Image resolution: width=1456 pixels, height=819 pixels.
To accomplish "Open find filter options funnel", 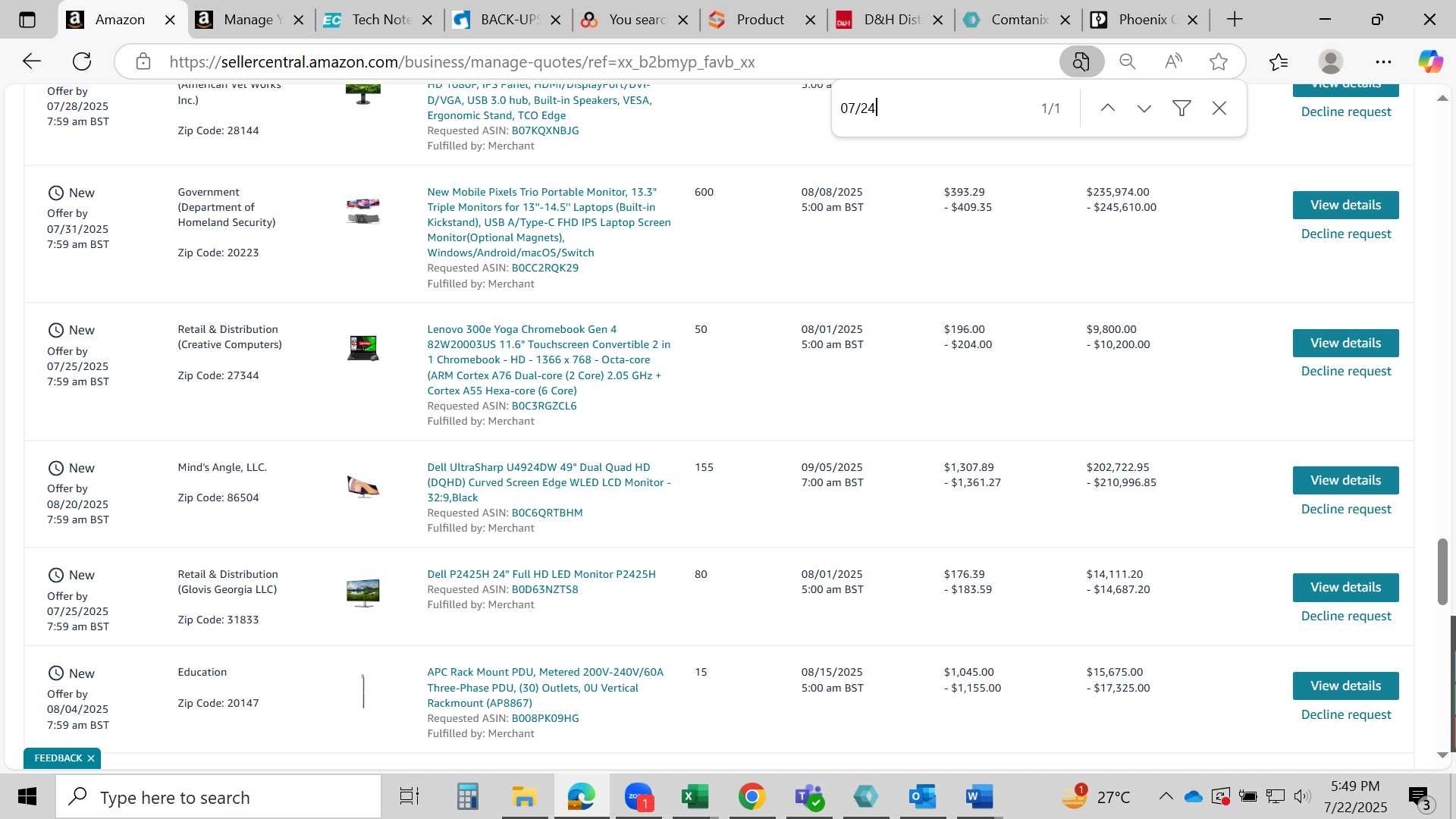I will coord(1181,108).
